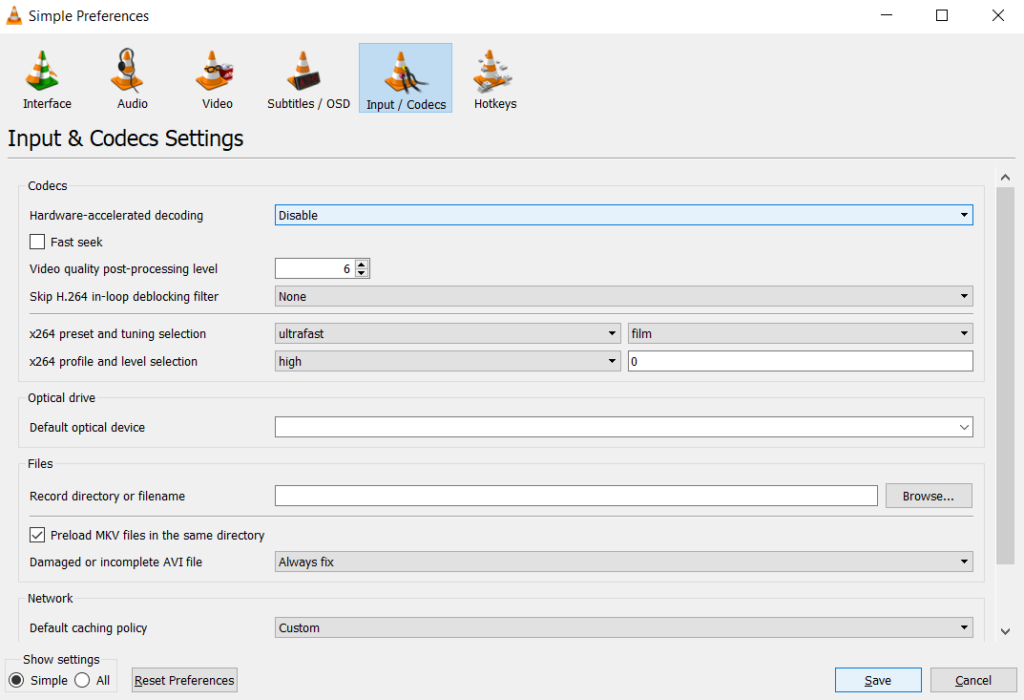Enable Fast seek
Image resolution: width=1024 pixels, height=700 pixels.
(x=37, y=241)
